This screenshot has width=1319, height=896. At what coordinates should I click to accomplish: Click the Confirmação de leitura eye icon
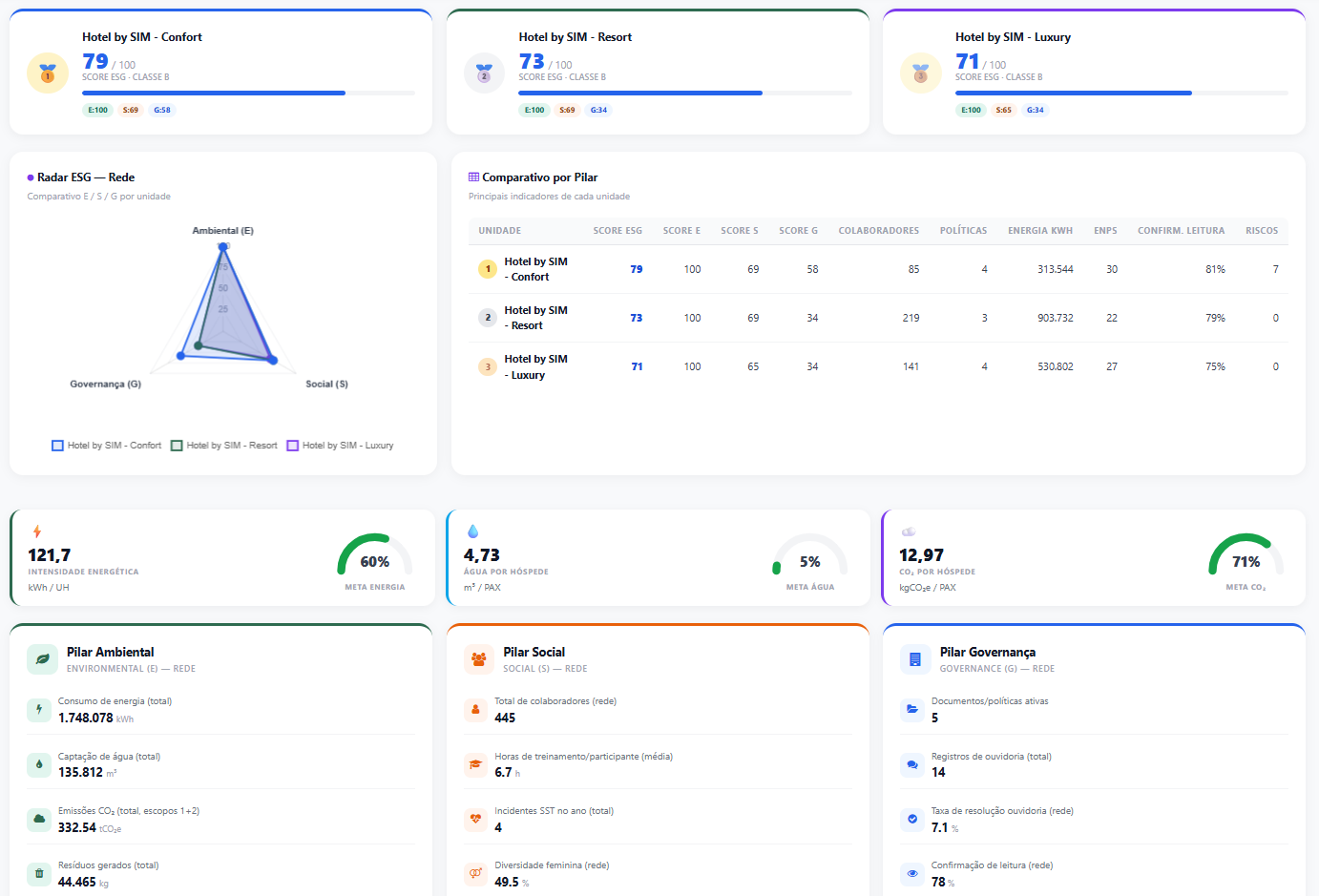click(912, 874)
